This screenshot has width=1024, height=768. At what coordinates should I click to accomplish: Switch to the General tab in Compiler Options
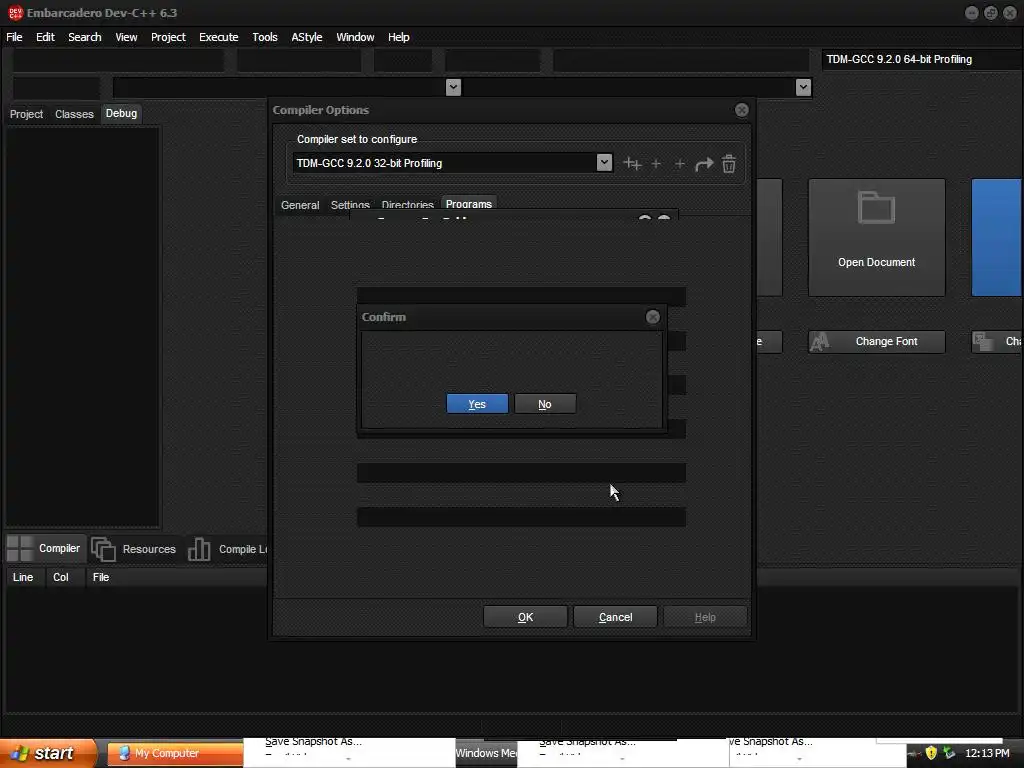coord(300,205)
